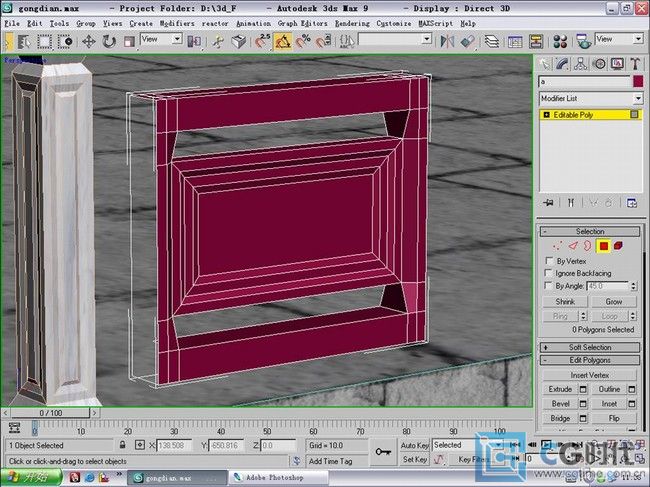650x487 pixels.
Task: Open the Modifiers menu
Action: (x=177, y=24)
